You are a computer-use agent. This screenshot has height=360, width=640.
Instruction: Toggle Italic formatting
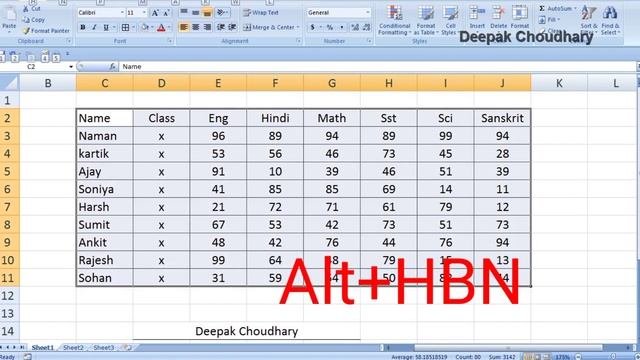94,27
